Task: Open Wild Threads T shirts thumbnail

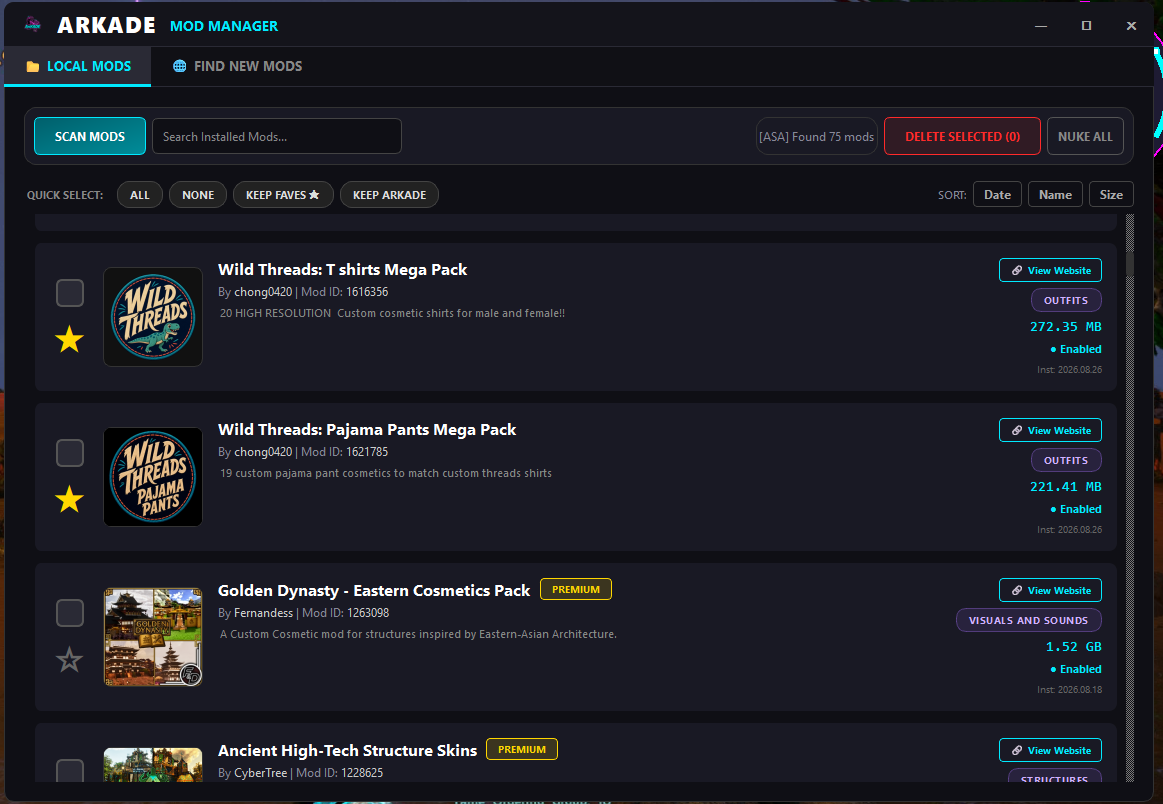Action: coord(153,317)
